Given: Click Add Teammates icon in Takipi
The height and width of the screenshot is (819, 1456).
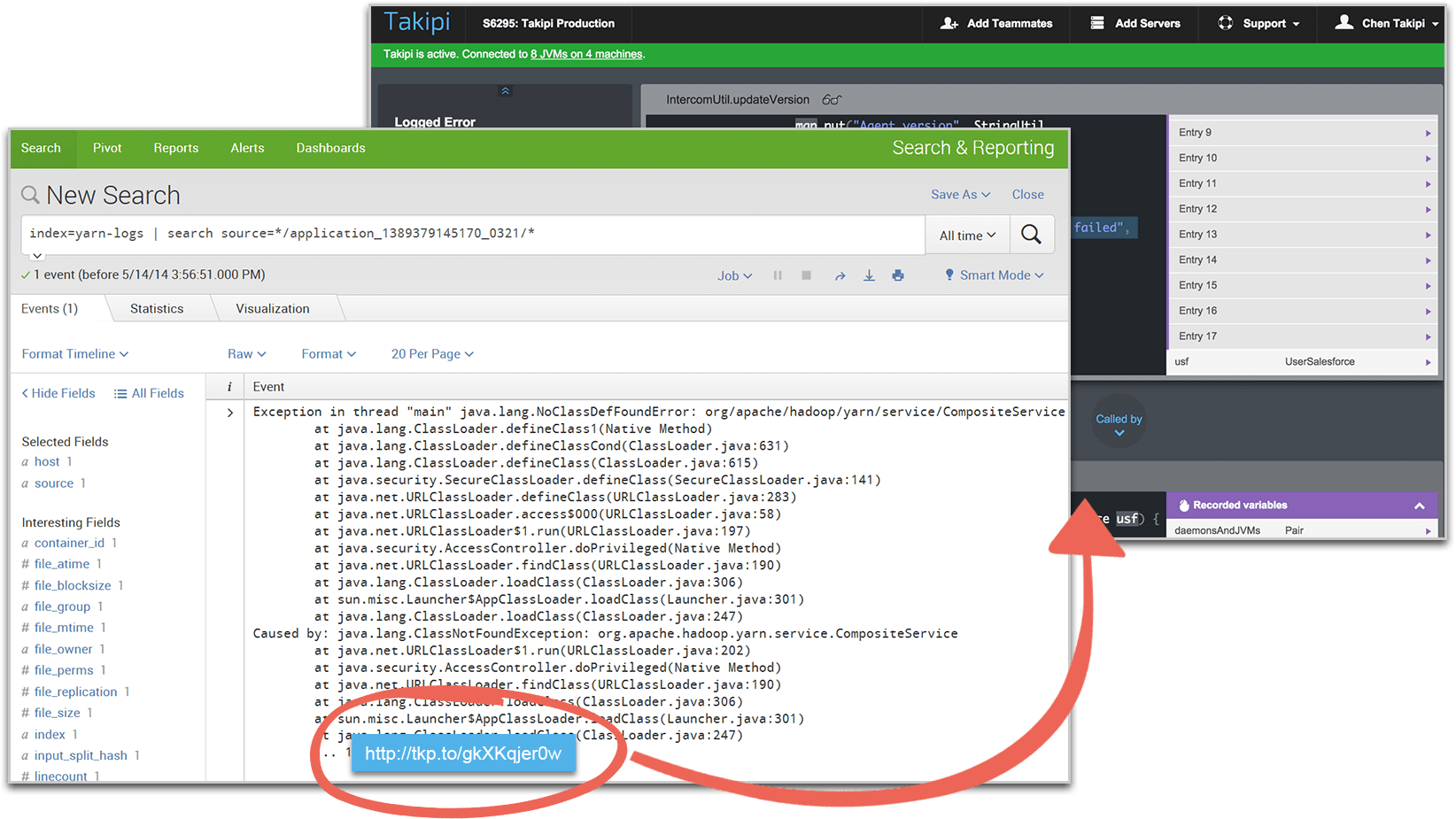Looking at the screenshot, I should [949, 23].
